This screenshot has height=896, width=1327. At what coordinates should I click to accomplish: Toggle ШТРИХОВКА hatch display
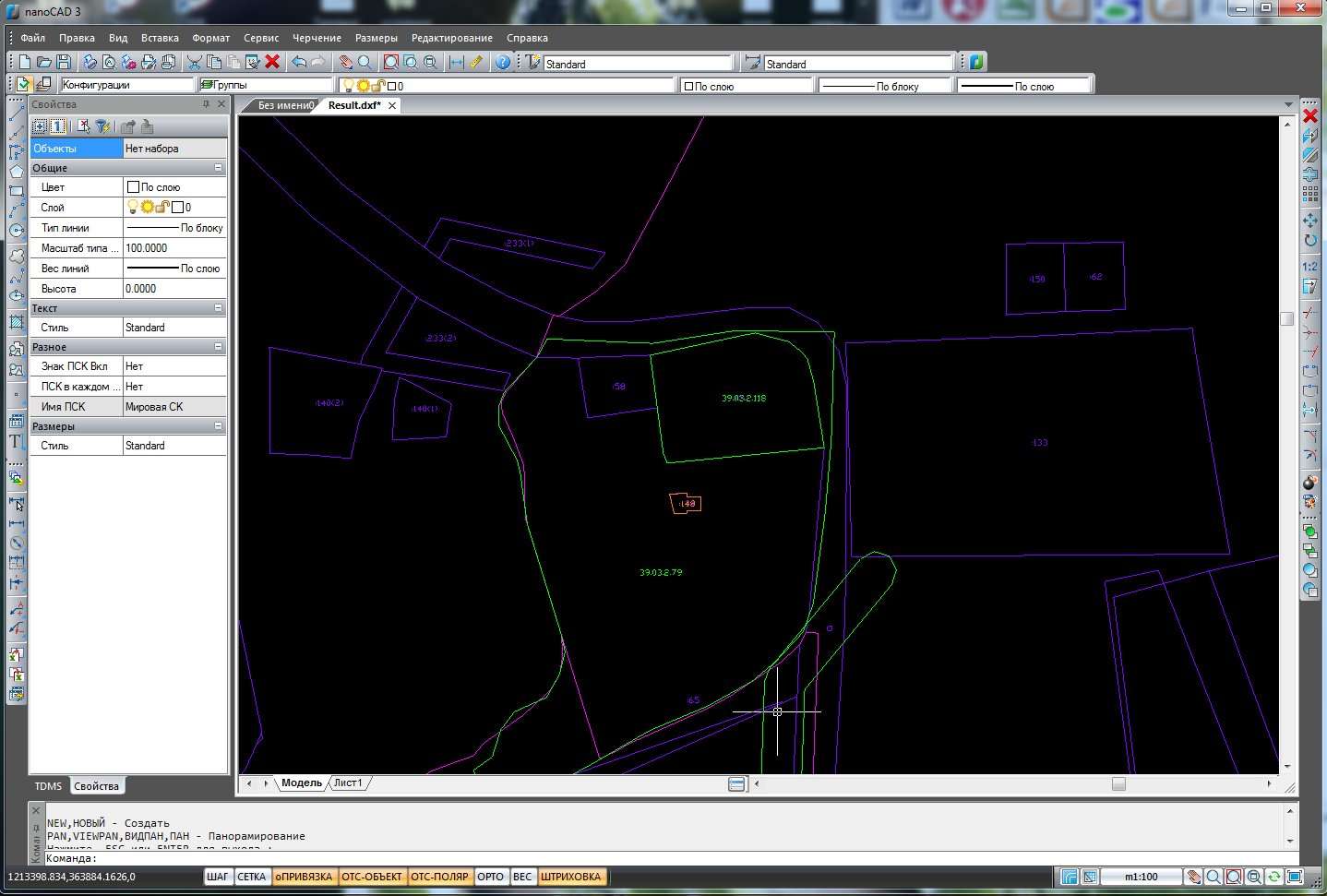(571, 877)
